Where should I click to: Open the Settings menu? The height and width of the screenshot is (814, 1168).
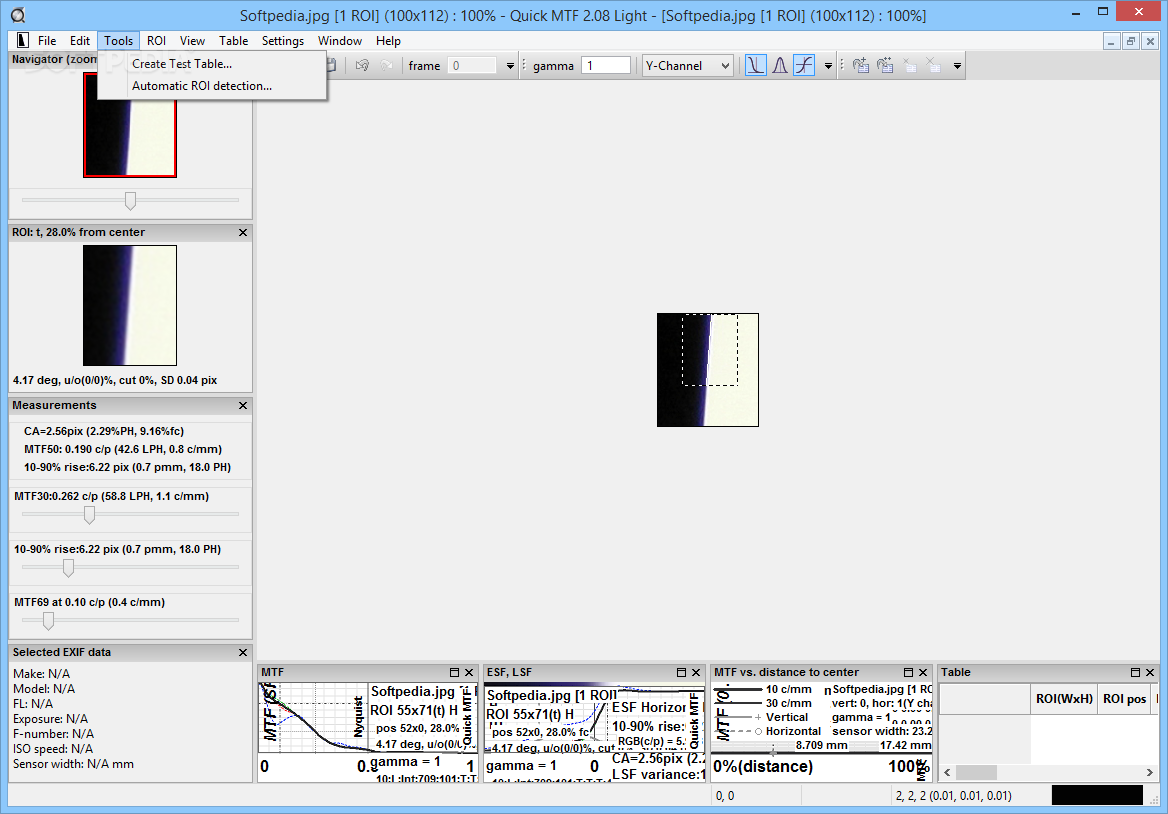pos(283,41)
